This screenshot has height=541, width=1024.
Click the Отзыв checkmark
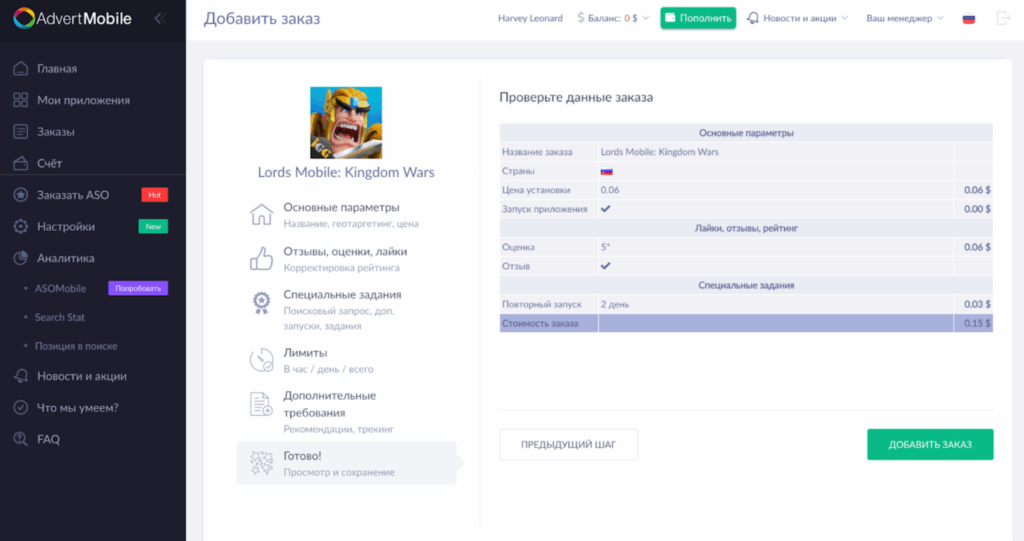[605, 266]
